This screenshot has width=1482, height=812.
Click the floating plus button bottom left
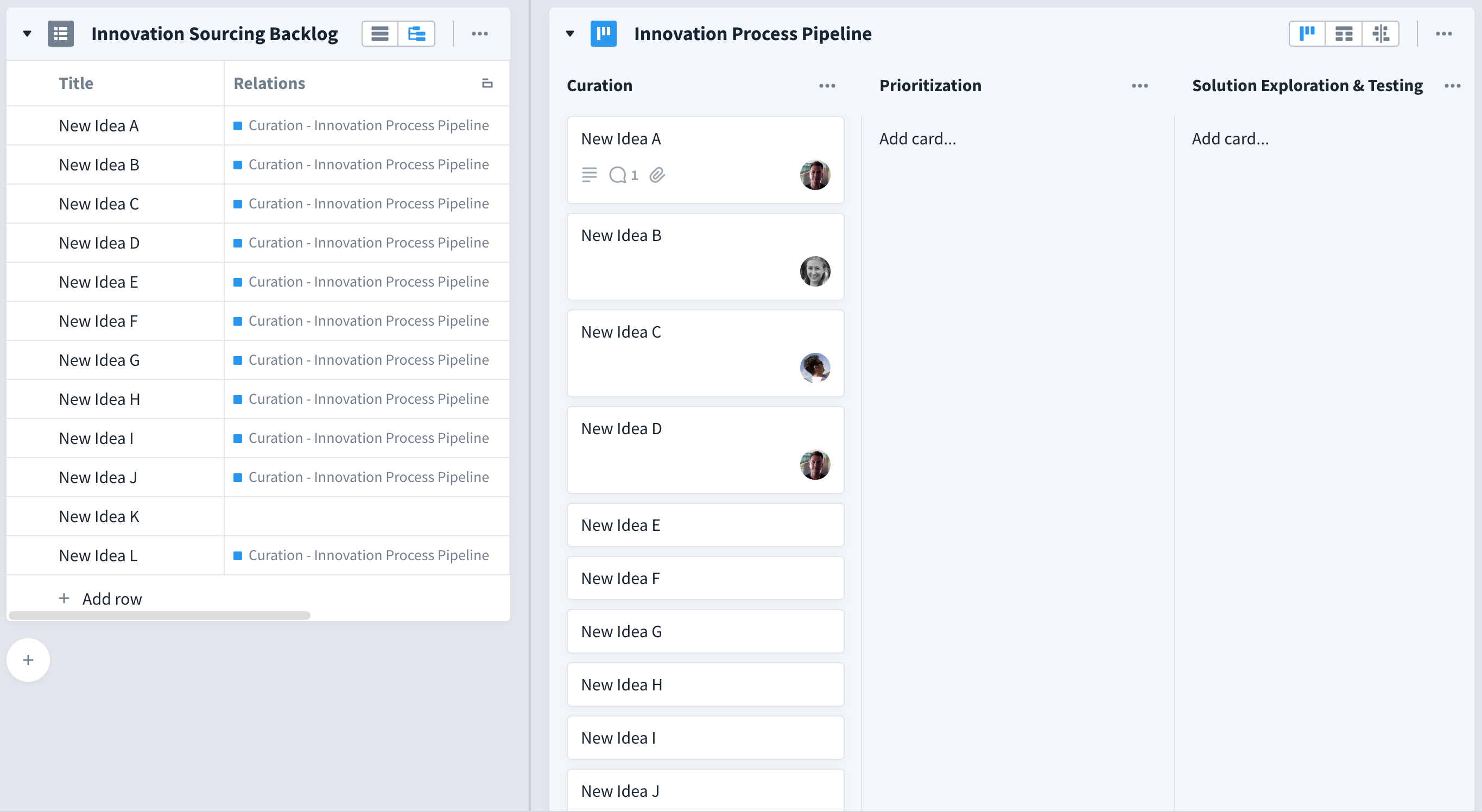(27, 659)
